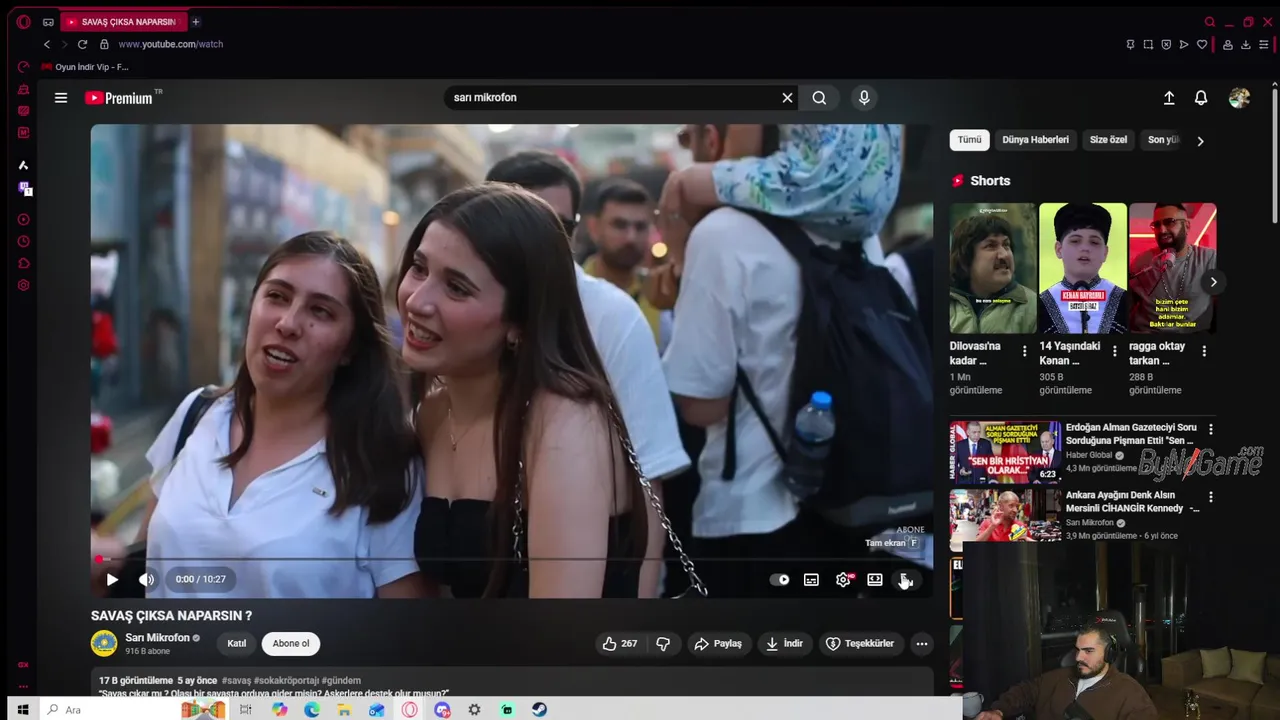
Task: Toggle subtitles in the player
Action: (x=811, y=580)
